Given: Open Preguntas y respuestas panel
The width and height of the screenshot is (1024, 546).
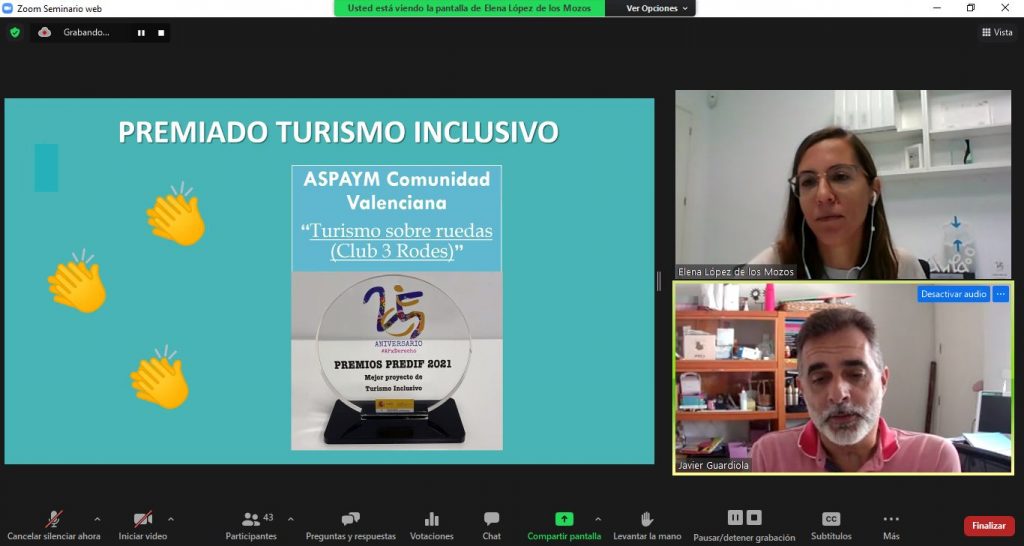Looking at the screenshot, I should pyautogui.click(x=351, y=526).
